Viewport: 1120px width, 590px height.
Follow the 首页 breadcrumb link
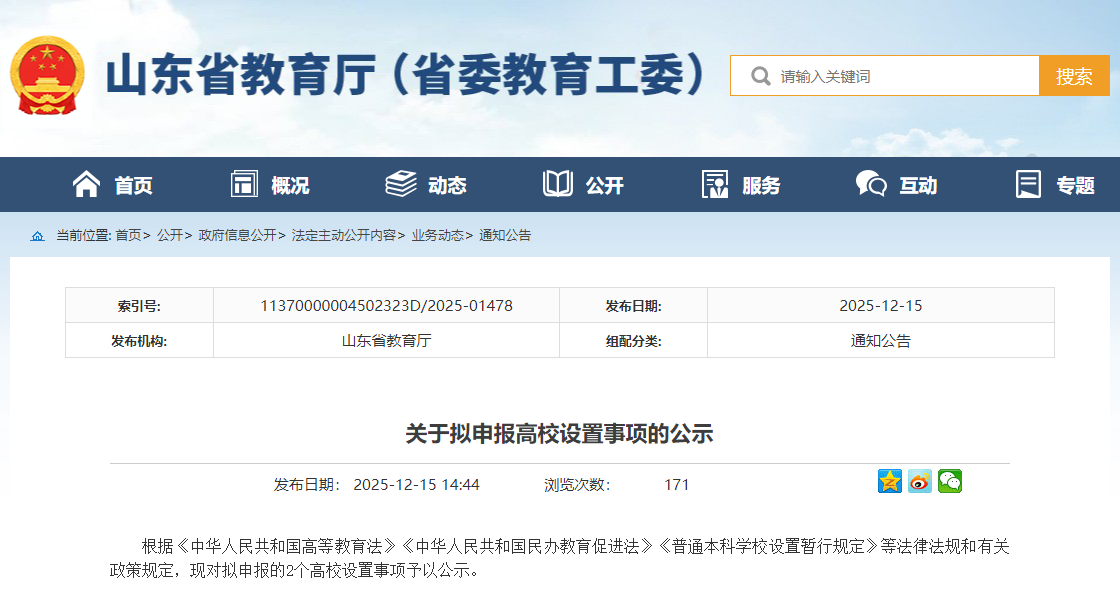pos(128,236)
